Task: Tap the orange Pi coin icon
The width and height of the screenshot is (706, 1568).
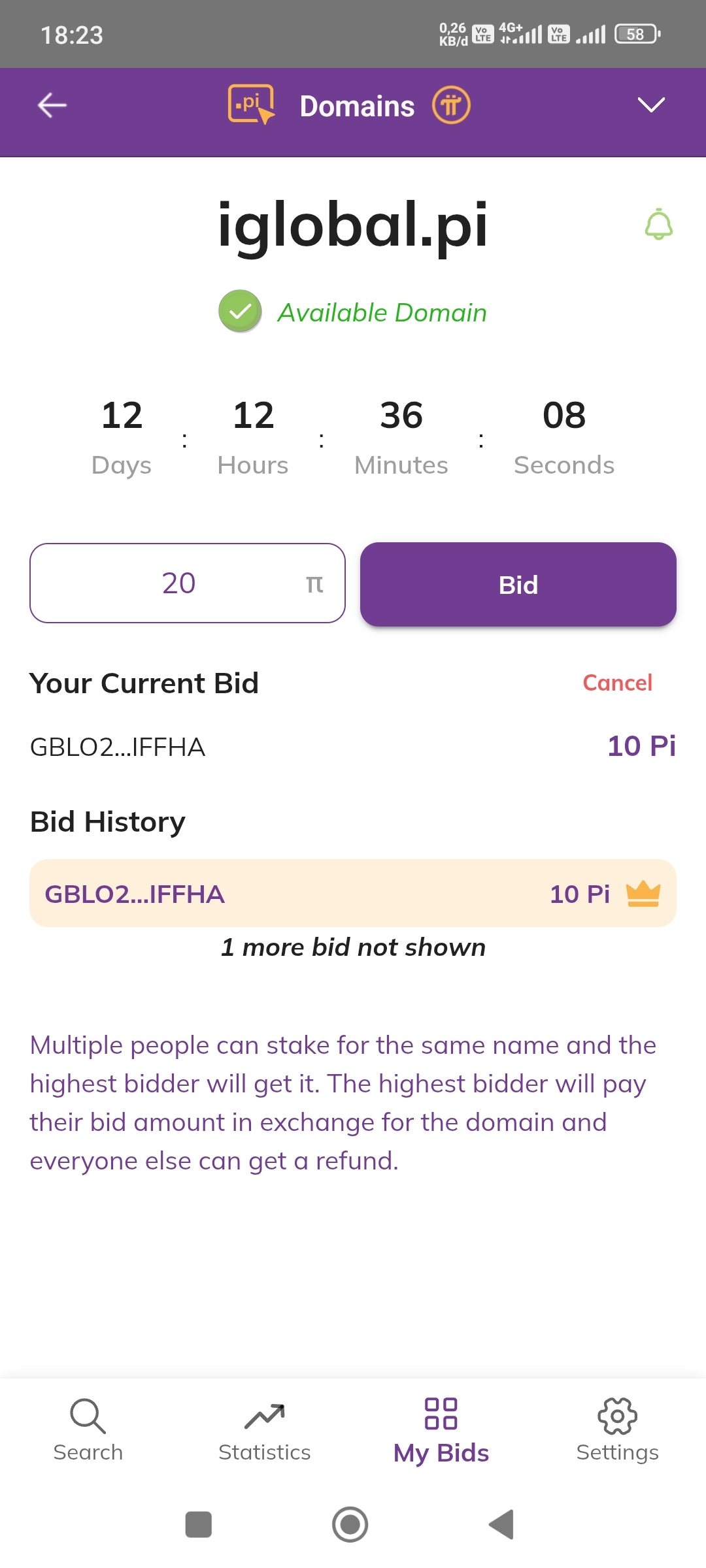Action: (x=451, y=105)
